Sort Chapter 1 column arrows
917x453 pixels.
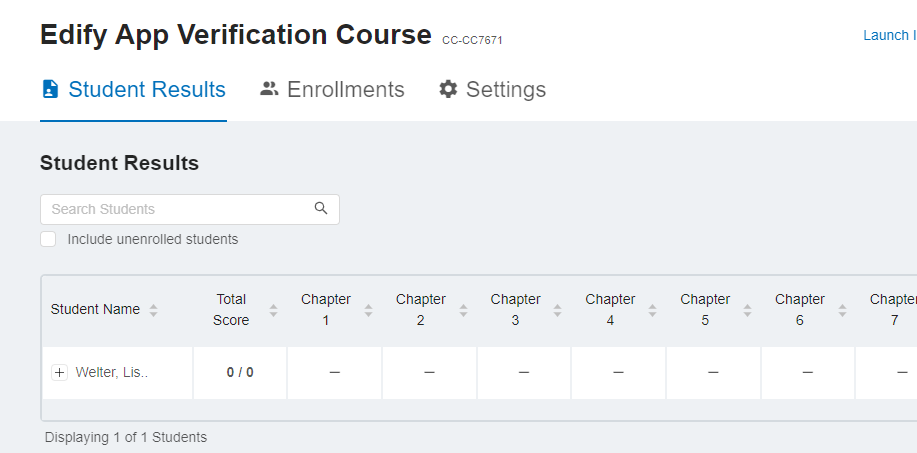tap(368, 310)
